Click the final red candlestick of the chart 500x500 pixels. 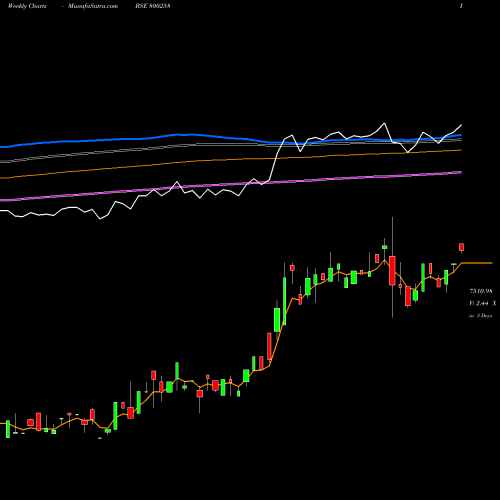click(461, 247)
